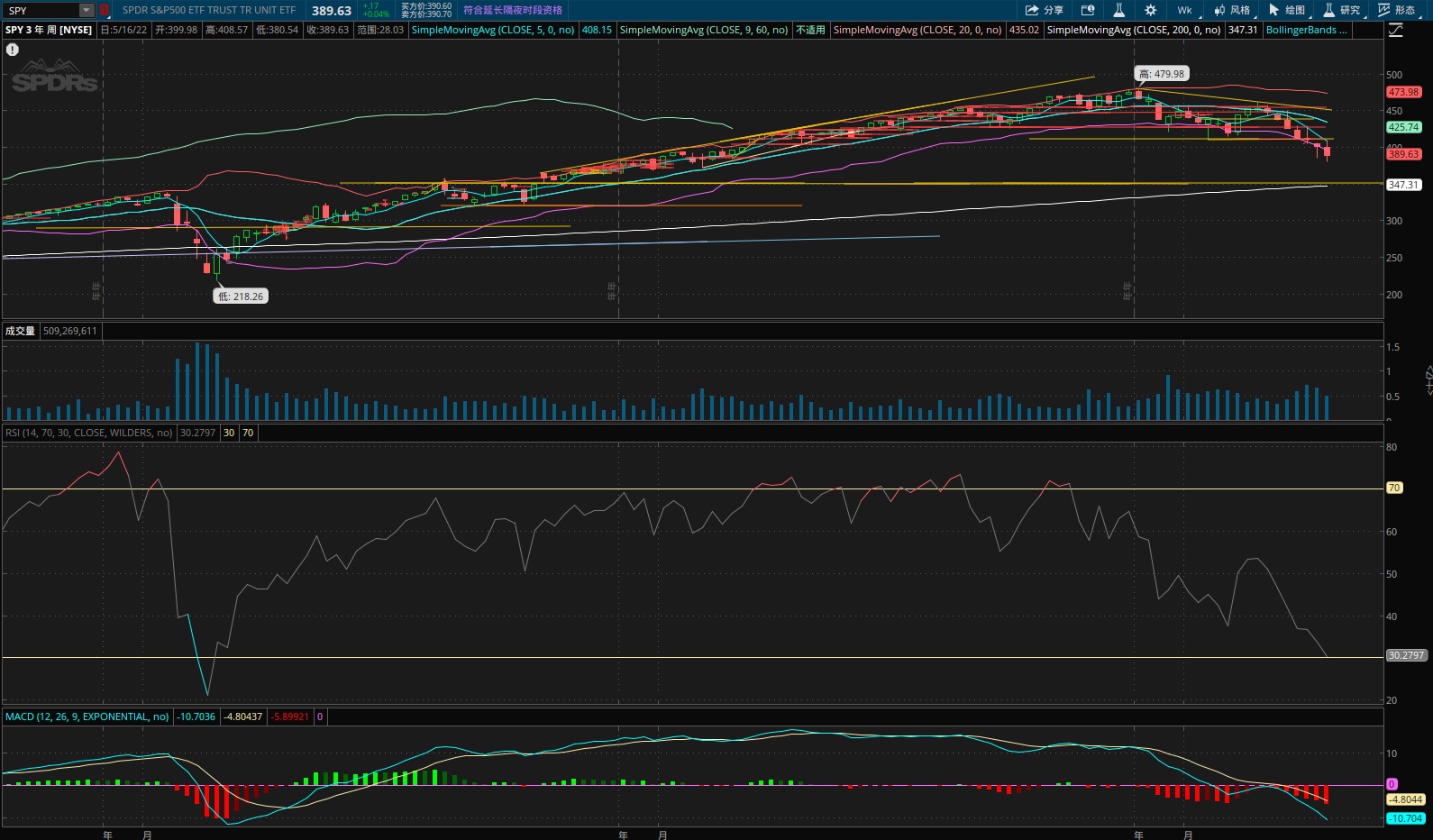Click the RSI header 30 level box
Viewport: 1433px width, 840px height.
point(229,433)
